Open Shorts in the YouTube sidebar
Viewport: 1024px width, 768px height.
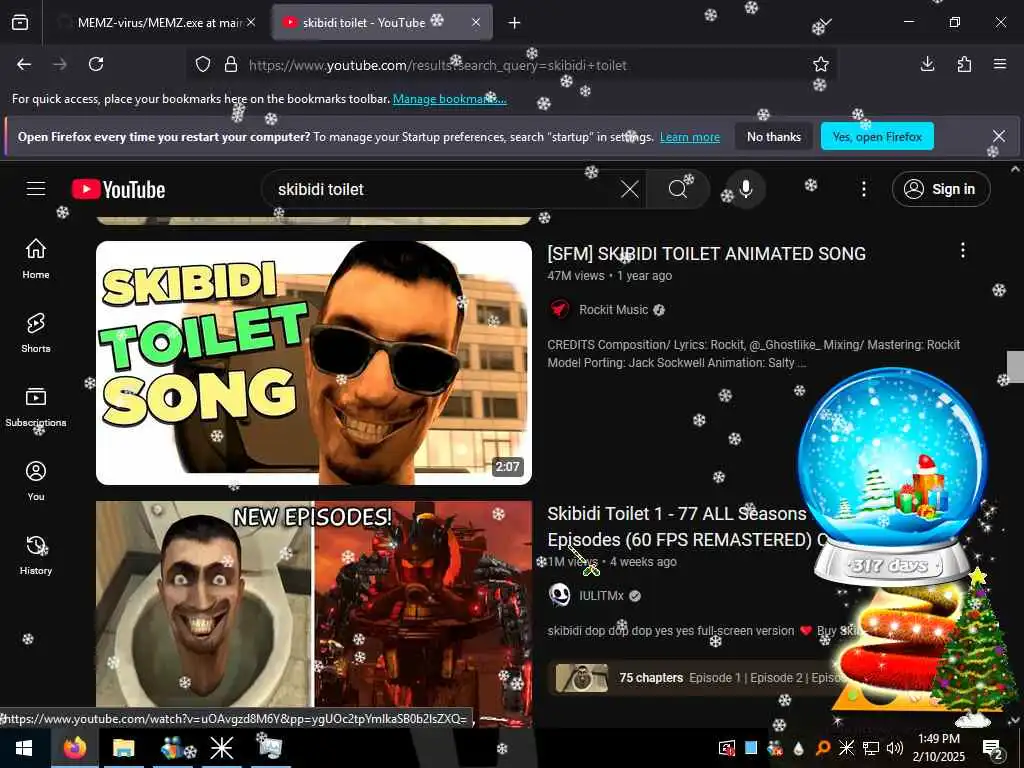coord(36,332)
